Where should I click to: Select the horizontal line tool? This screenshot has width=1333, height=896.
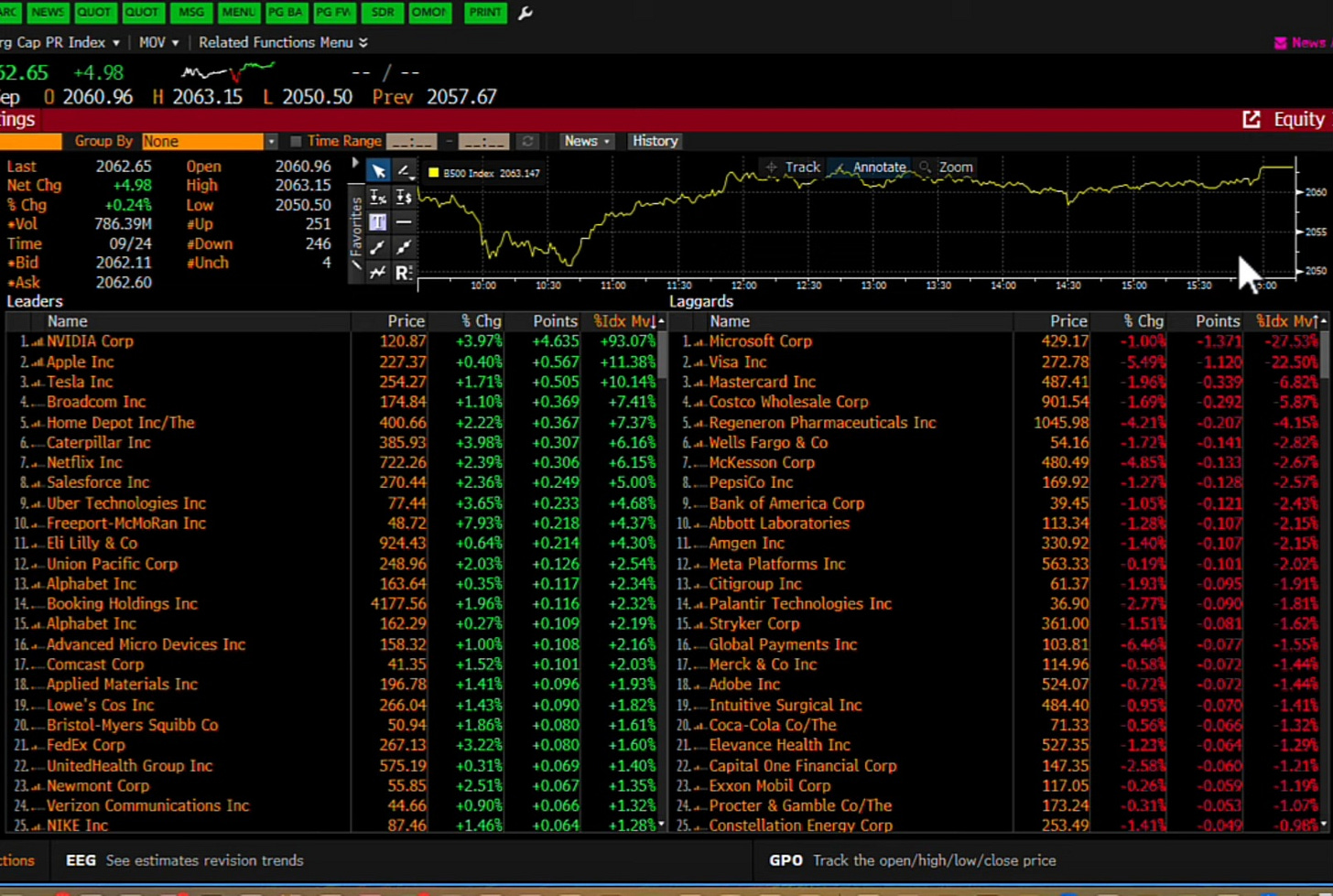click(x=403, y=221)
